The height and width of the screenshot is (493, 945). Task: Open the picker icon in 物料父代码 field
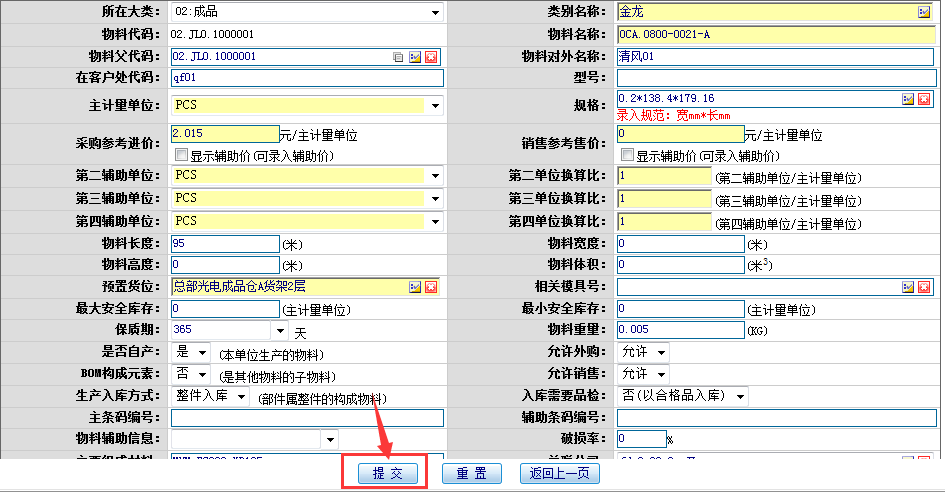coord(415,57)
